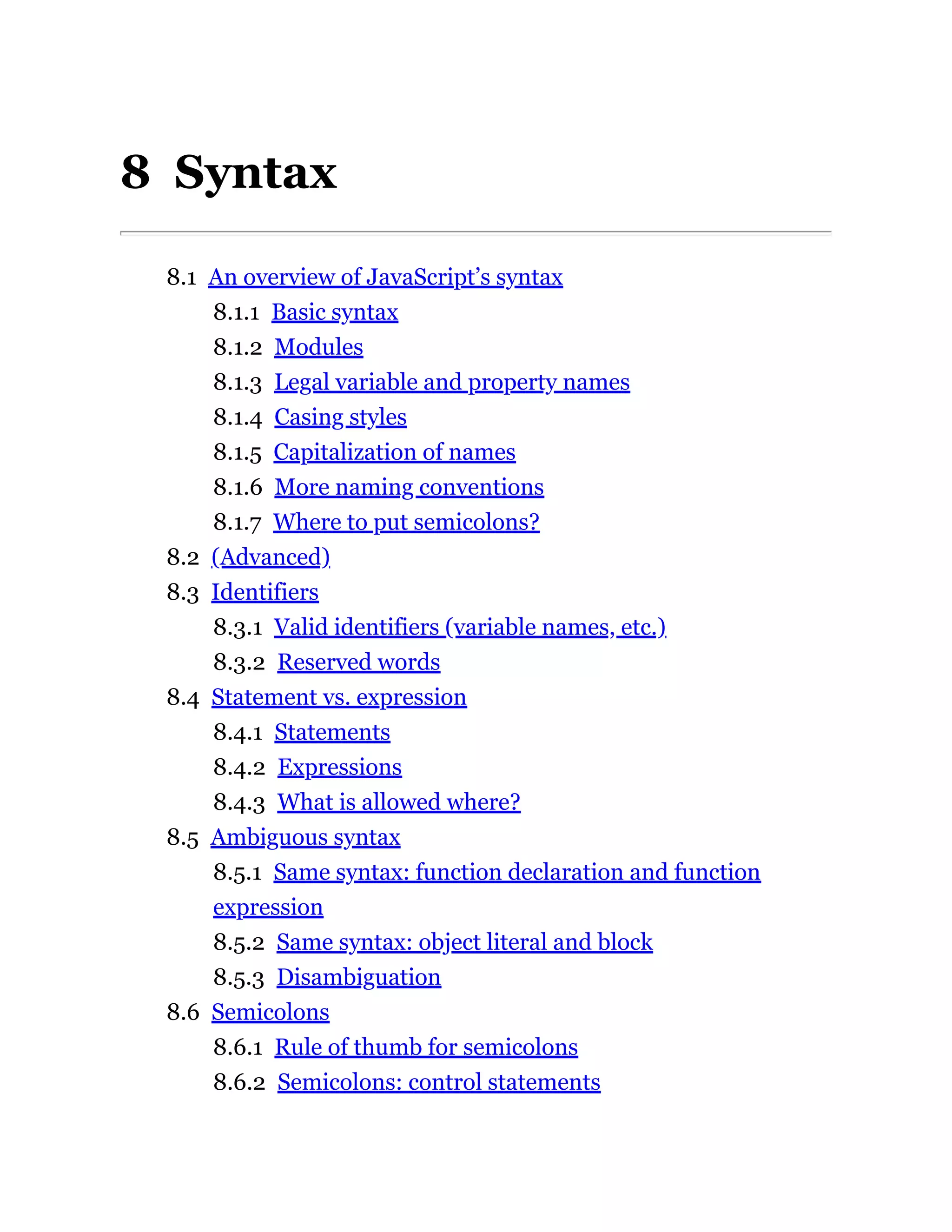Screen dimensions: 952x1232
Task: Click the 'Casing styles' link
Action: [x=340, y=417]
